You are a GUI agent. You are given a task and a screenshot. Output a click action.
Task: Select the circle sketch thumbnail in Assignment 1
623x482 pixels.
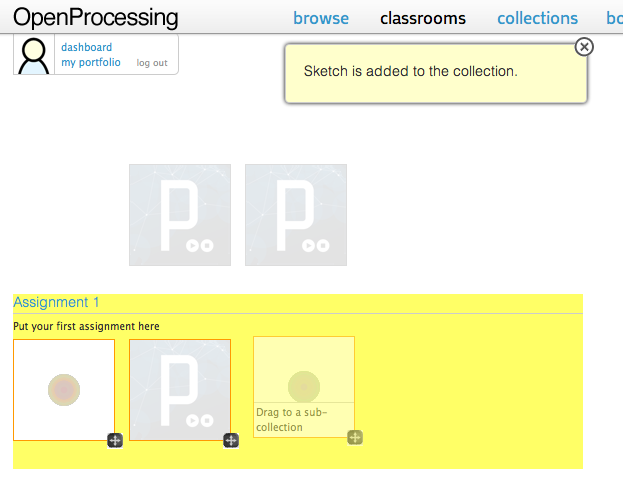(x=64, y=390)
